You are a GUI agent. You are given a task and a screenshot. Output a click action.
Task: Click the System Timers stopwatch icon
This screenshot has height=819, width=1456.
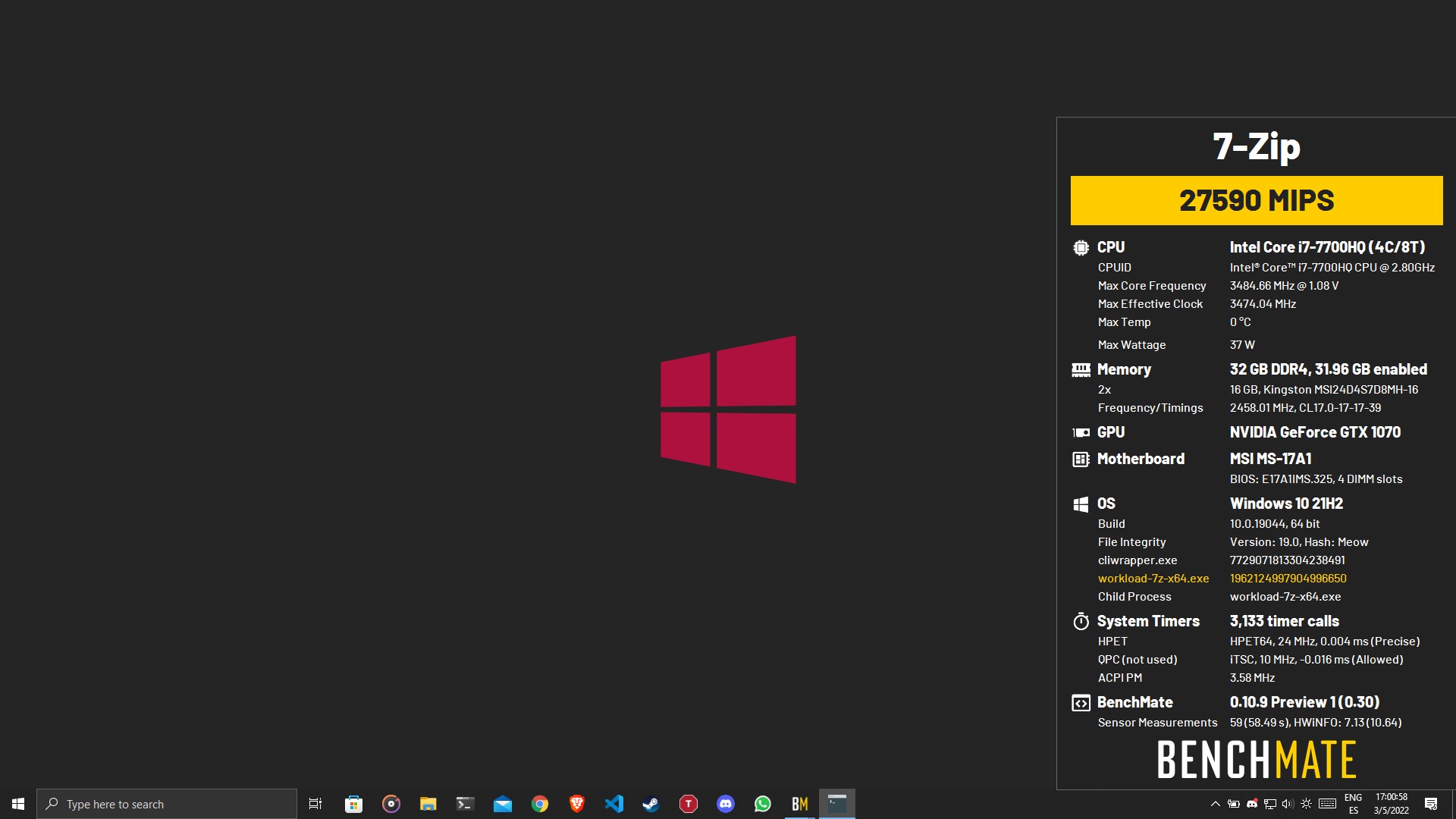tap(1081, 621)
